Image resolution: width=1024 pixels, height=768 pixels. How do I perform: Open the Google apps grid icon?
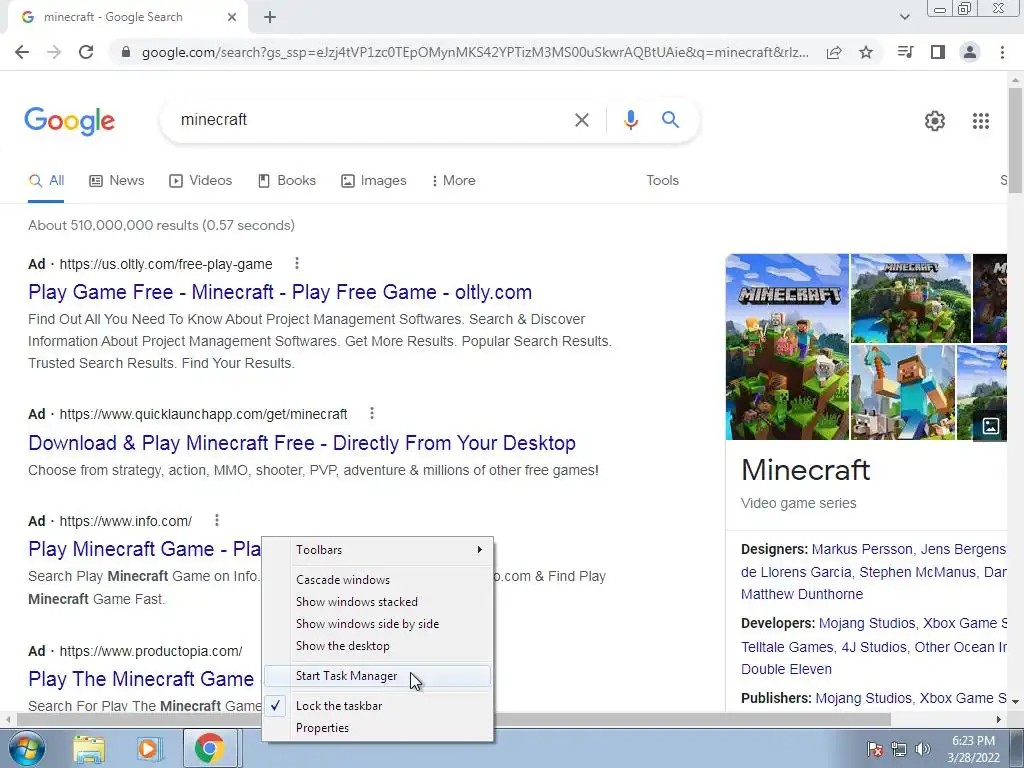point(980,121)
